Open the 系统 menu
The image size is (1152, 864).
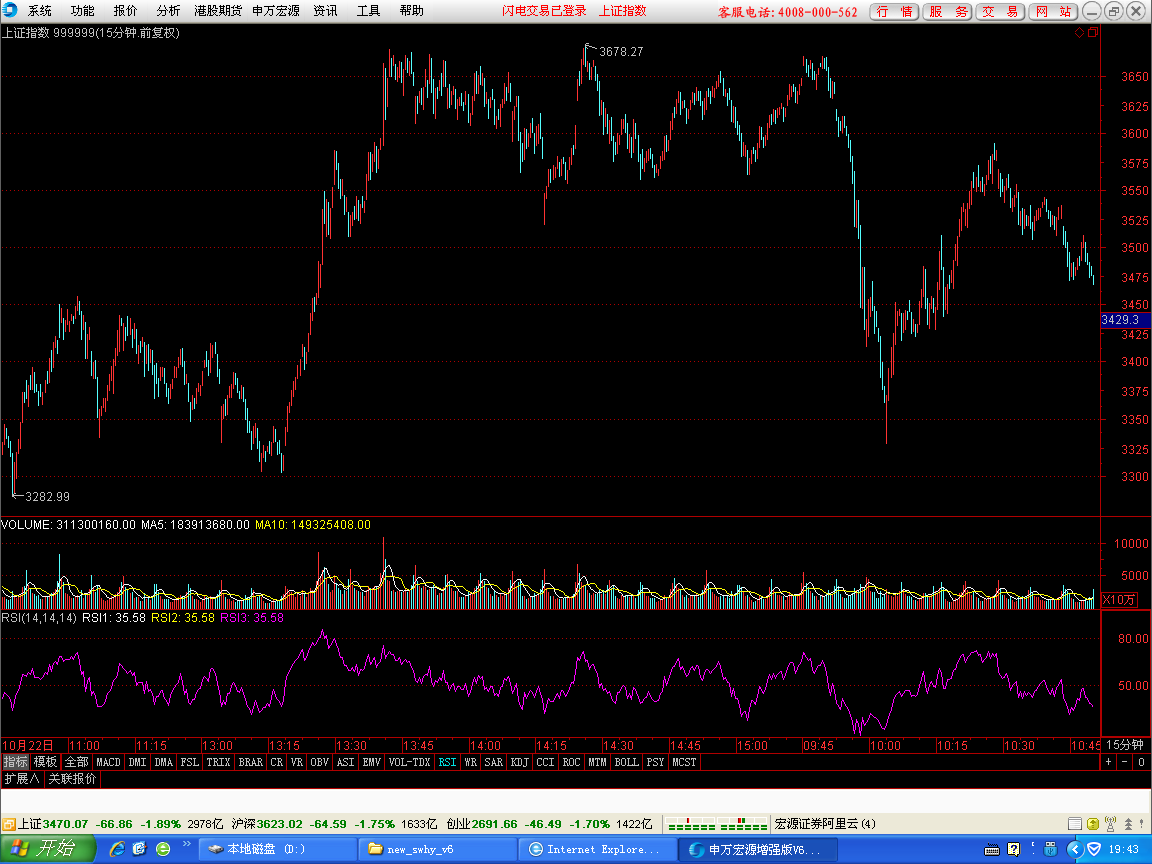click(x=40, y=10)
